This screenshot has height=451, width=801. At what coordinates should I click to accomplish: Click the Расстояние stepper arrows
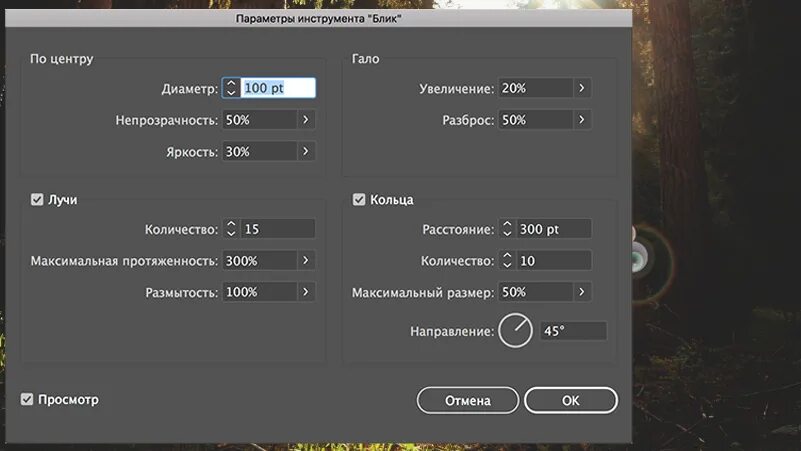coord(507,228)
